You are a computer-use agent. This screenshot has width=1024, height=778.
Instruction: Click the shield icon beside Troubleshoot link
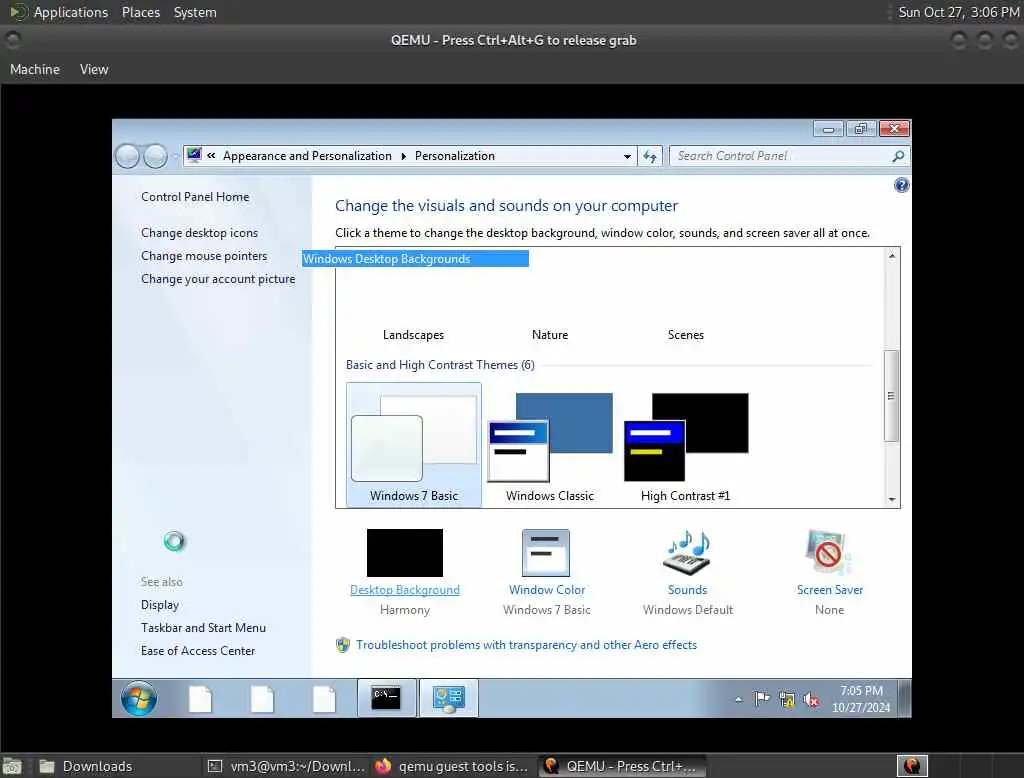tap(343, 645)
